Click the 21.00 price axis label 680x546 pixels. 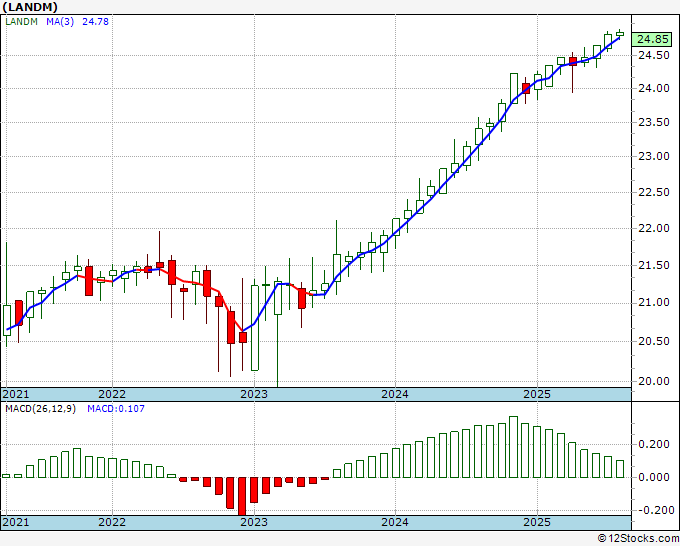(x=654, y=302)
